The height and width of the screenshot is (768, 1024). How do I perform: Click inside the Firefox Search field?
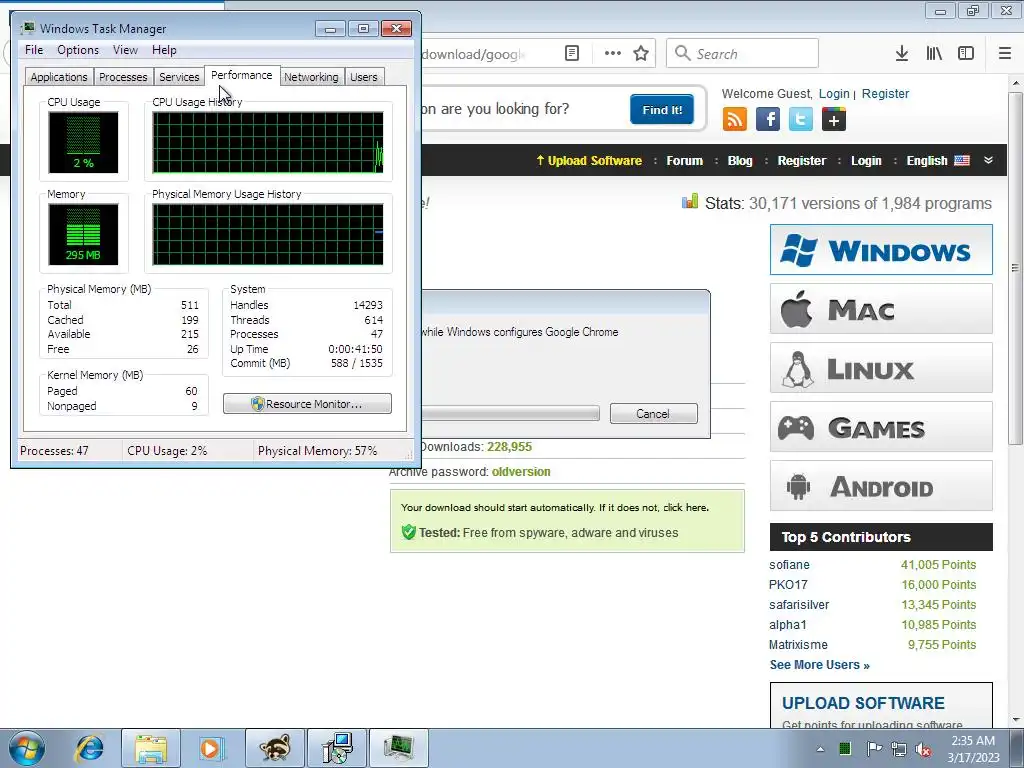742,54
